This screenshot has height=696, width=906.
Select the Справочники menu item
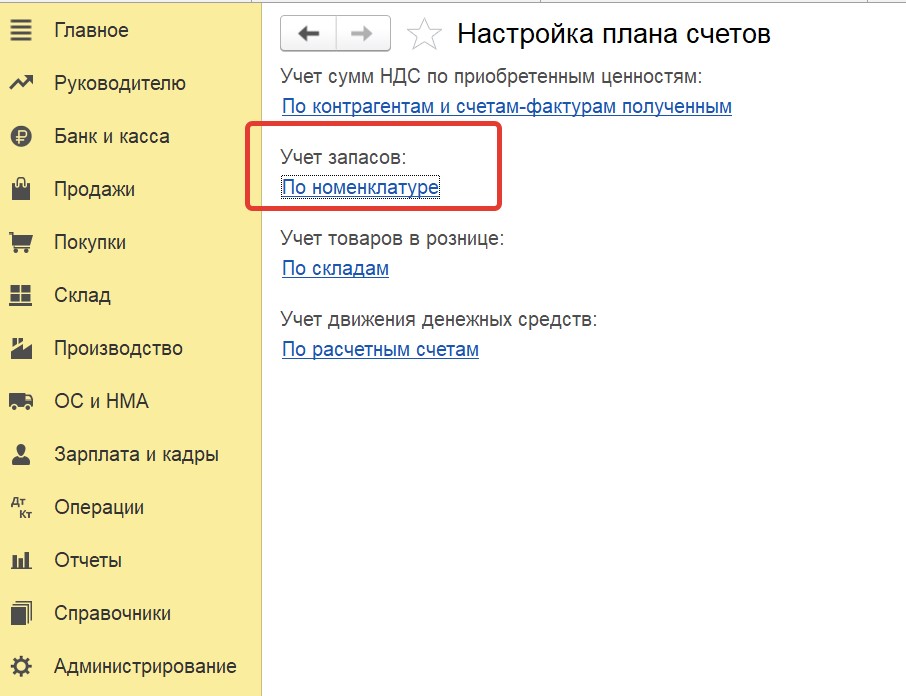113,613
